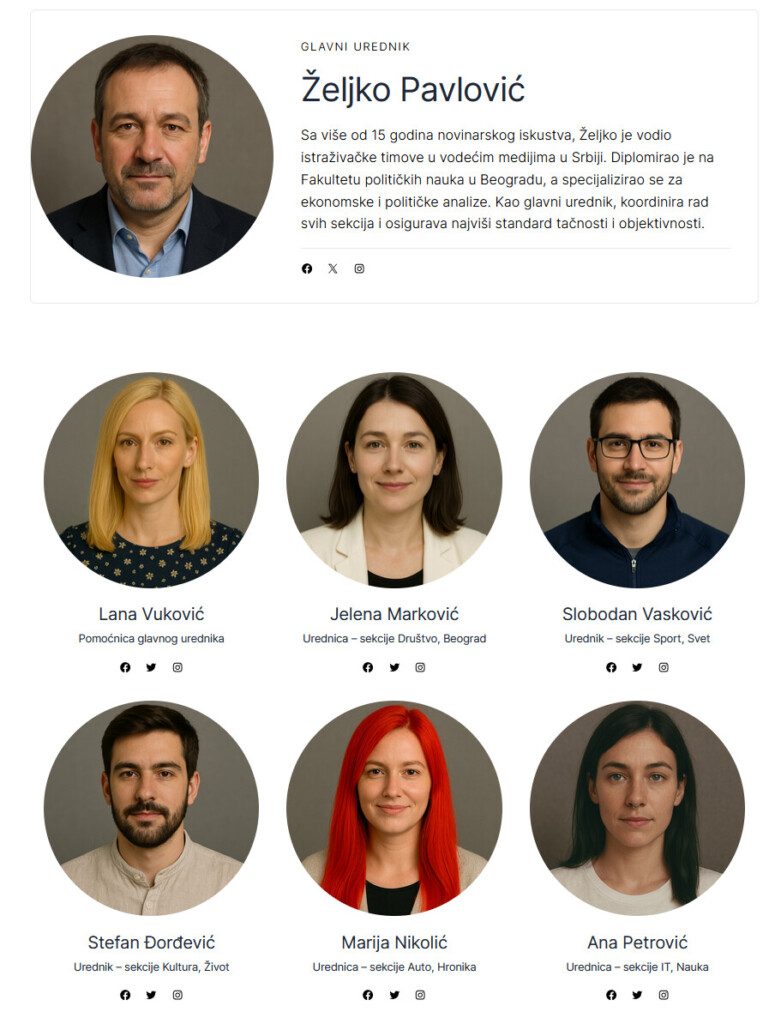Open Željko Pavlović's Facebook profile icon
Screen dimensions: 781x1024
tap(306, 268)
